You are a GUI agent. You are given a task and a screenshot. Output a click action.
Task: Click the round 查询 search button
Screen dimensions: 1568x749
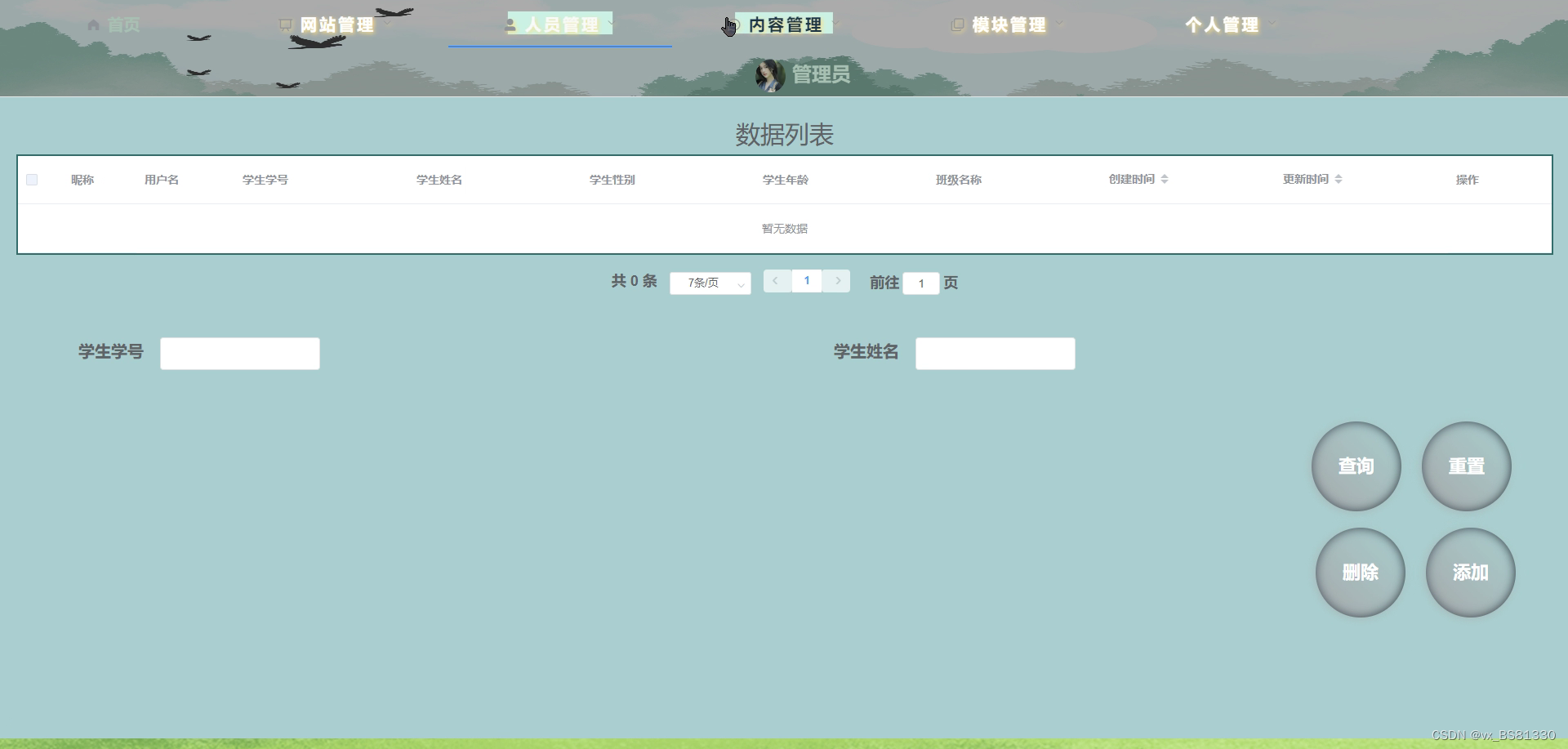coord(1356,466)
